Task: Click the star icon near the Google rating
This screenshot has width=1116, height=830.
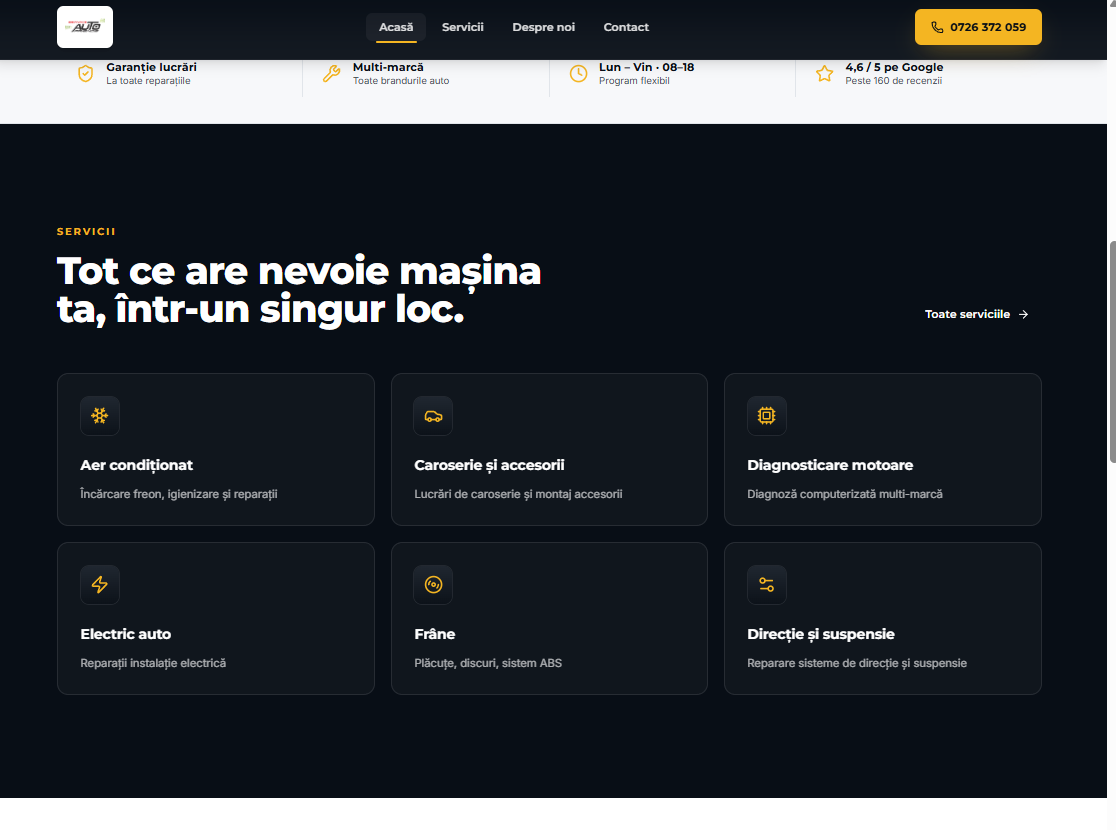Action: (x=824, y=72)
